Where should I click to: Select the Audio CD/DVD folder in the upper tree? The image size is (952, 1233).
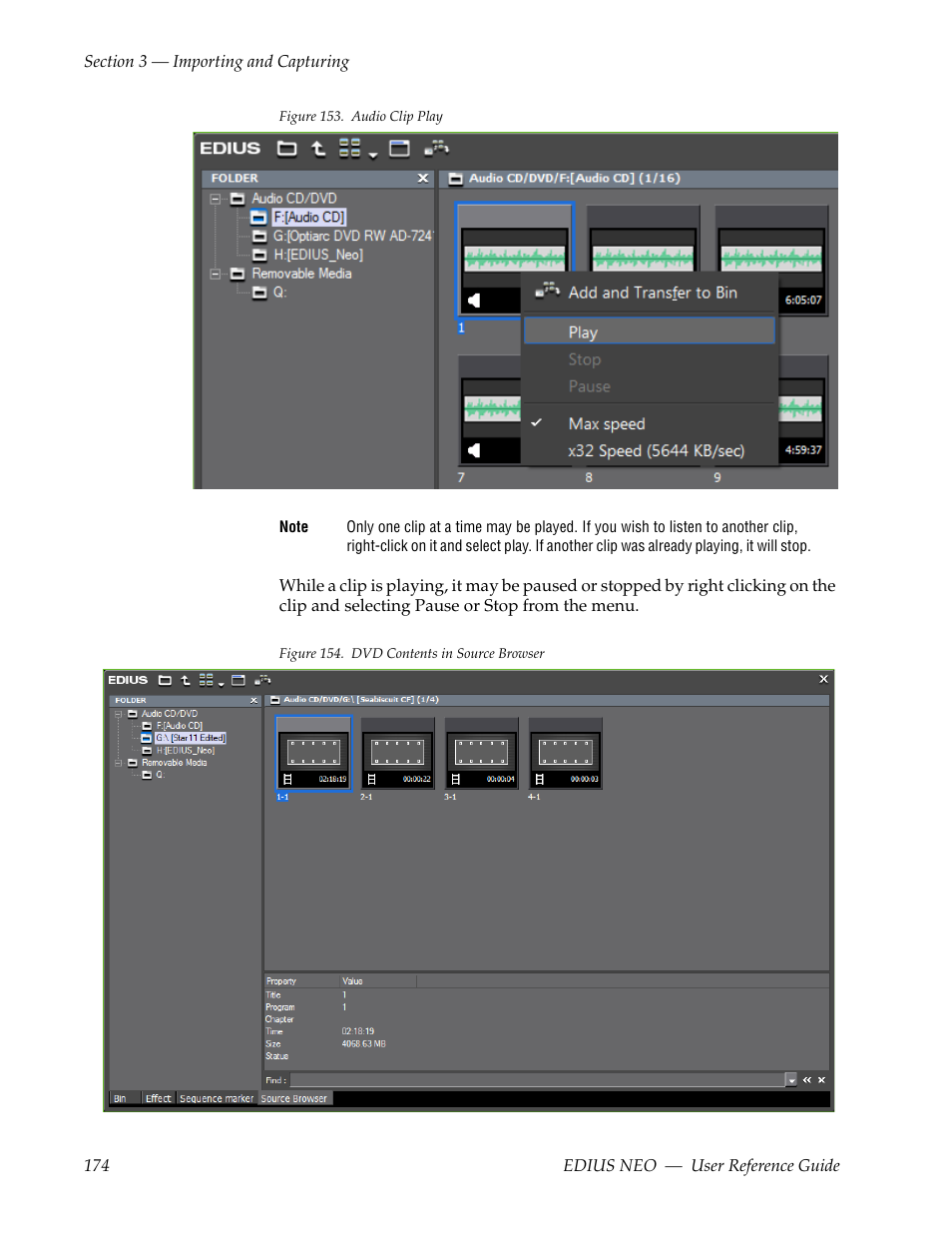(x=293, y=199)
